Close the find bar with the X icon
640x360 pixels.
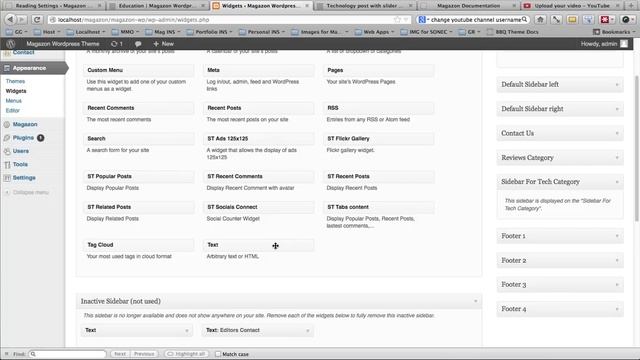point(6,354)
